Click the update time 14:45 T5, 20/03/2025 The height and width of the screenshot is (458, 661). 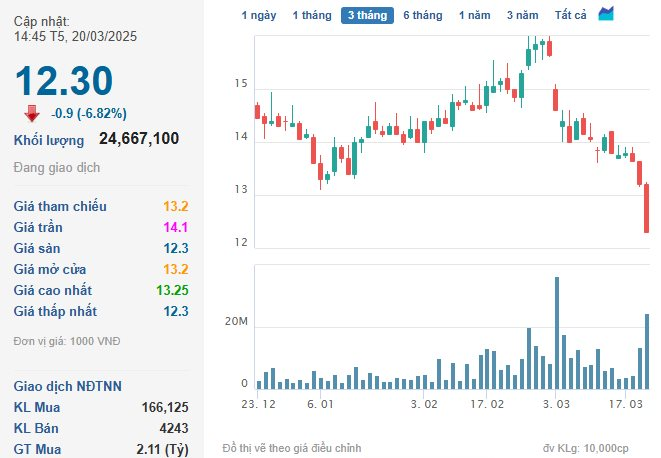point(75,37)
